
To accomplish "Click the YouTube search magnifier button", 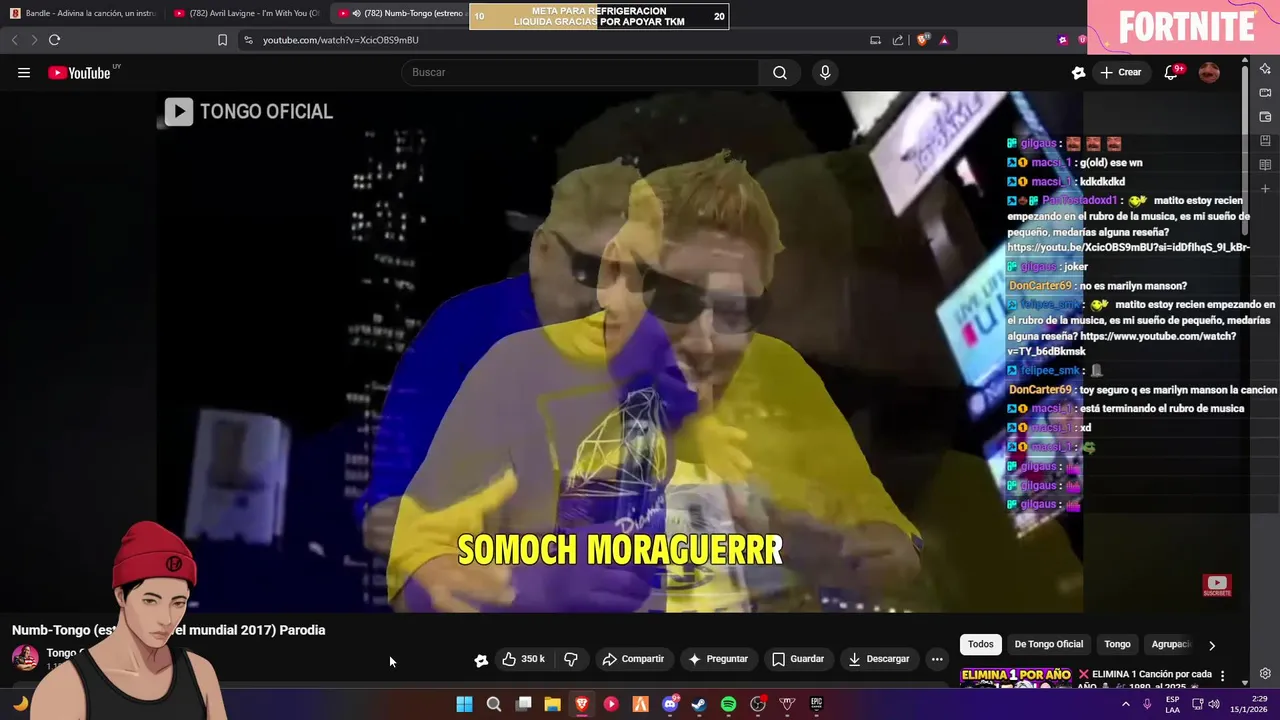I will (x=780, y=72).
